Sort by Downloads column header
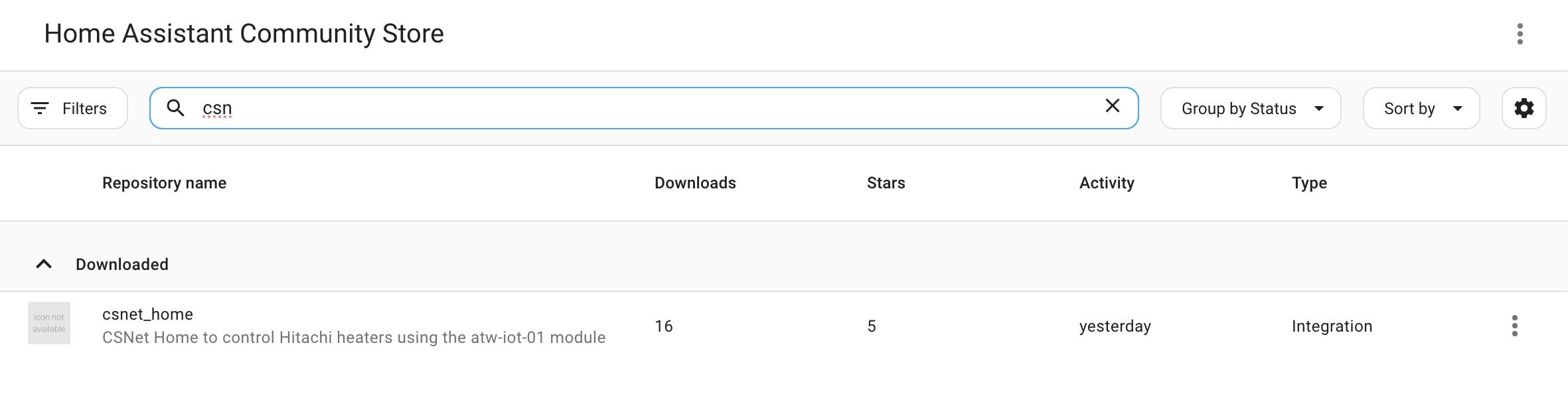Image resolution: width=1568 pixels, height=394 pixels. (695, 183)
